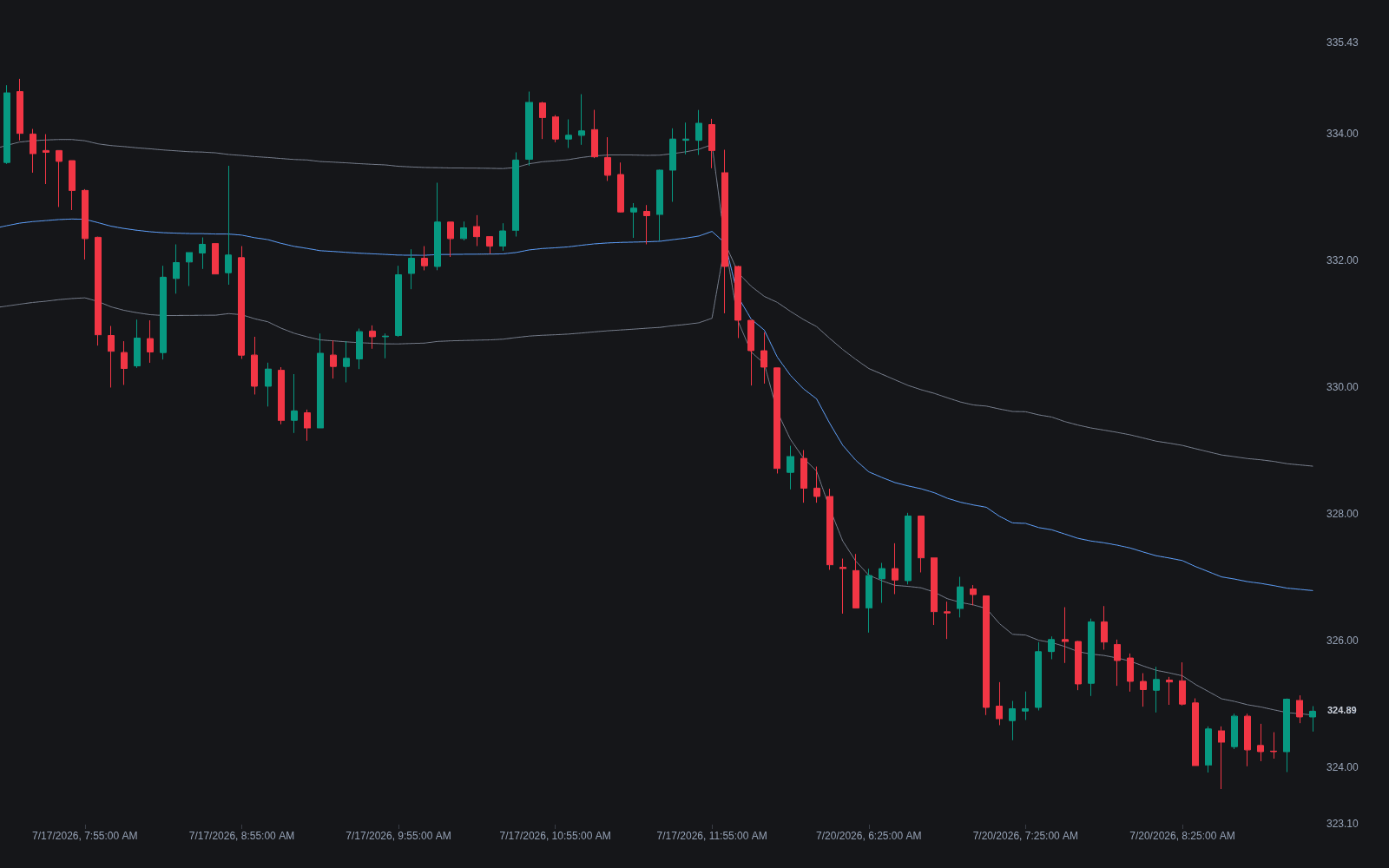Viewport: 1389px width, 868px height.
Task: Click the 7/17/2026, 7:55:00 AM time label
Action: (85, 836)
